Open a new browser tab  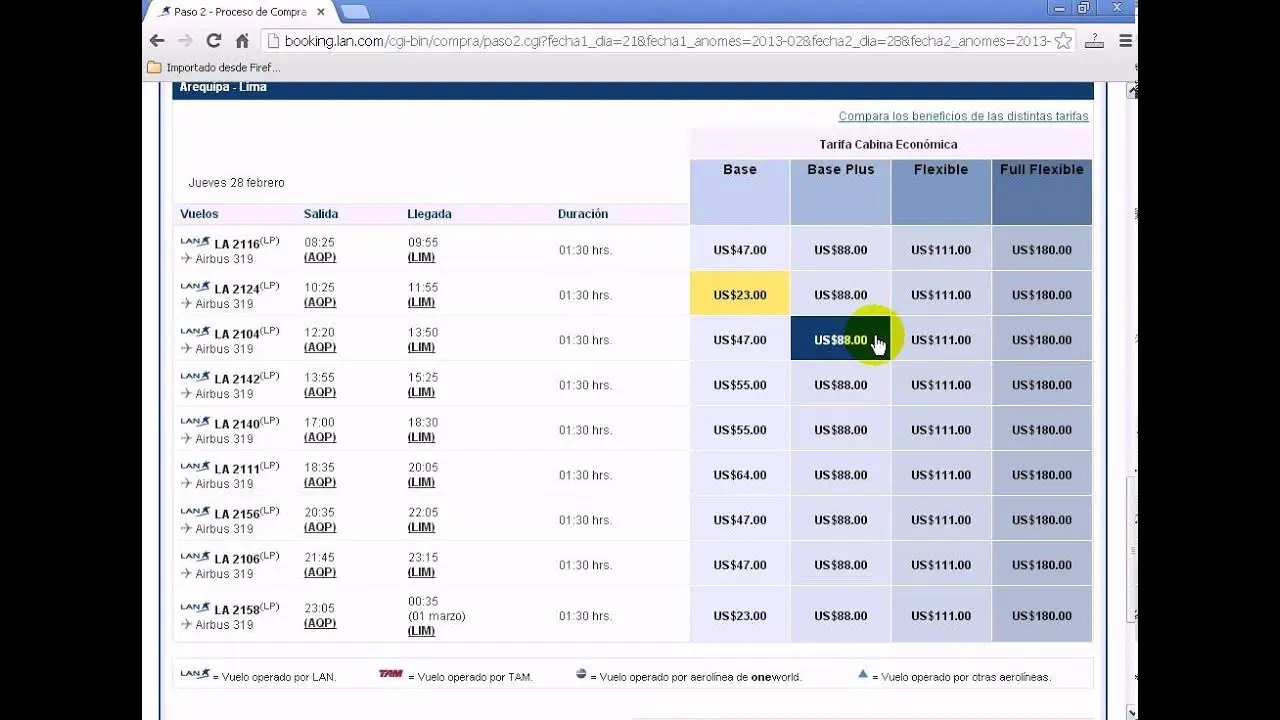(354, 12)
